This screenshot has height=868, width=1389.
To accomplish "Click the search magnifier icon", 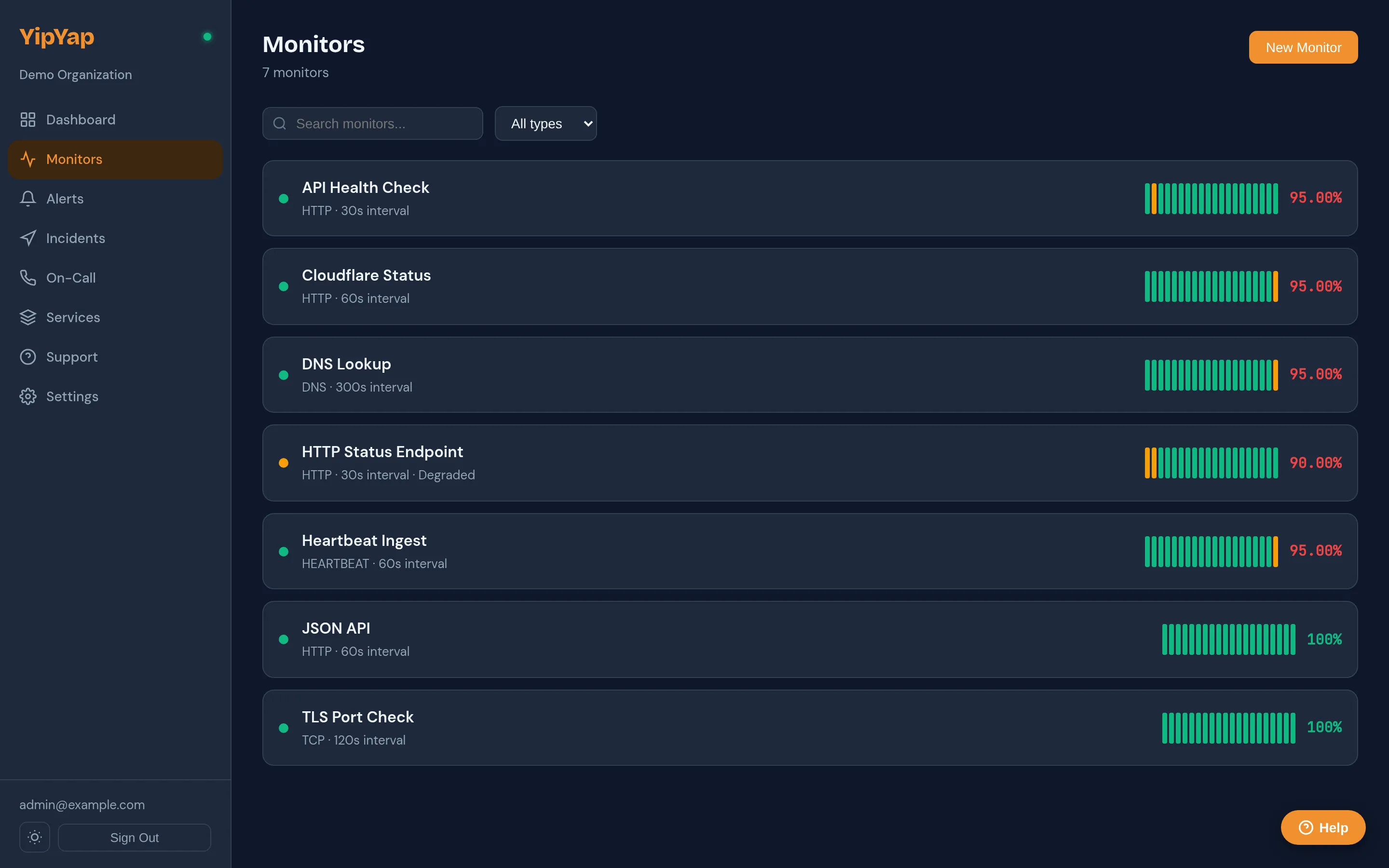I will [280, 123].
